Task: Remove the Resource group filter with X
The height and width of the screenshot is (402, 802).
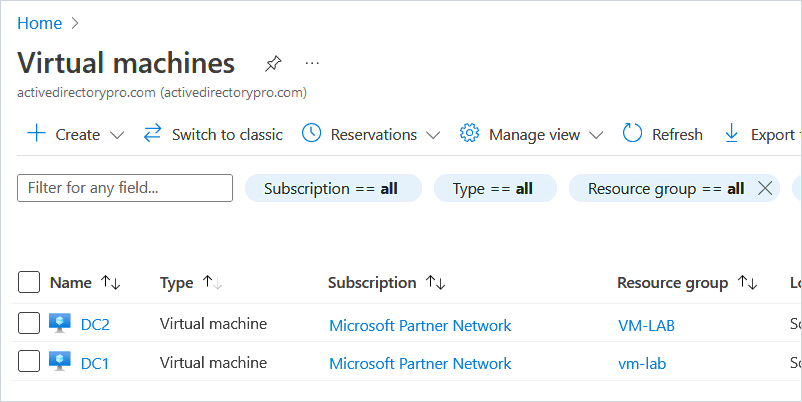Action: 765,188
